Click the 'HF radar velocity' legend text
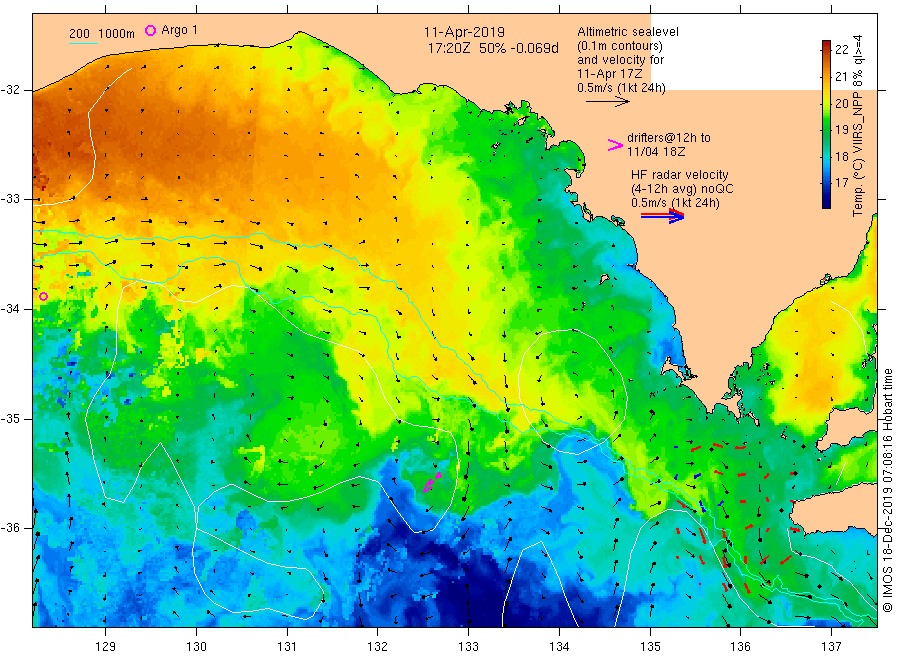This screenshot has height=660, width=900. tap(680, 174)
